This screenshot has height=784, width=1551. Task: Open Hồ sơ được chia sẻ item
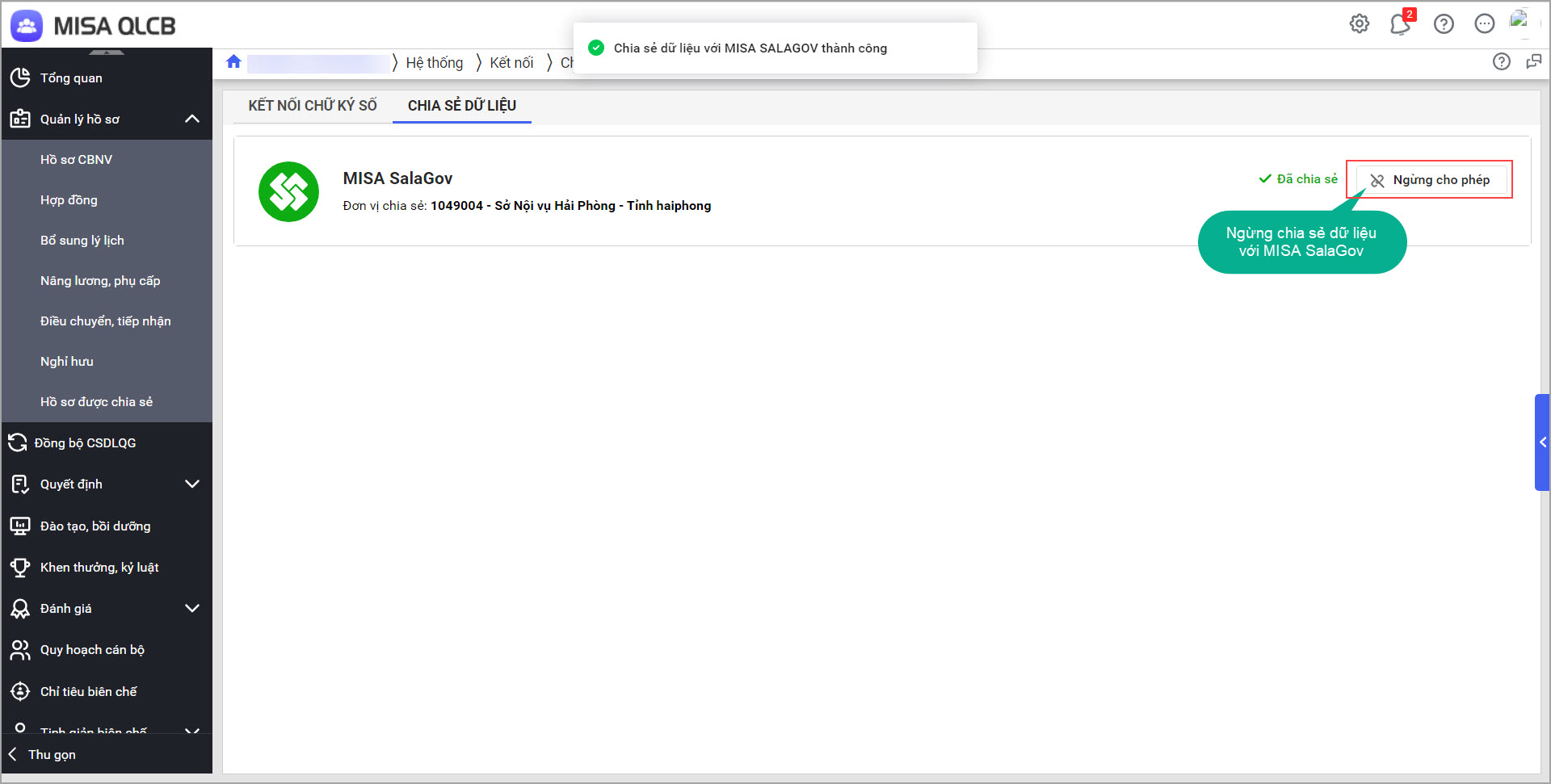click(x=107, y=402)
